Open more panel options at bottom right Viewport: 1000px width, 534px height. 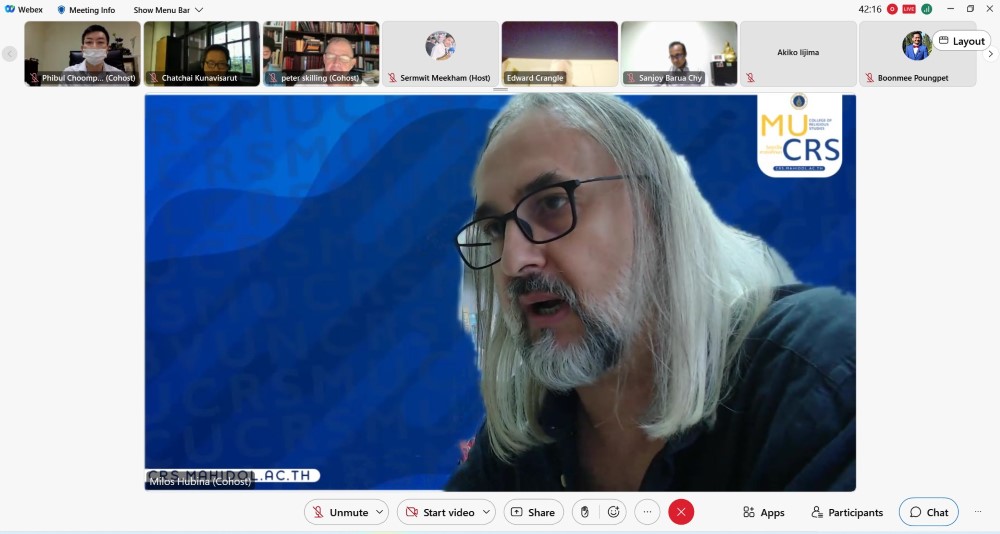point(977,512)
